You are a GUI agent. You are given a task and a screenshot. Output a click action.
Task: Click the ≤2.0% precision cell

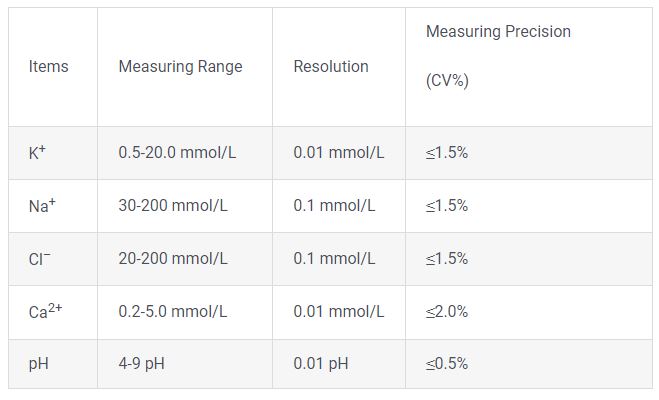pyautogui.click(x=447, y=312)
